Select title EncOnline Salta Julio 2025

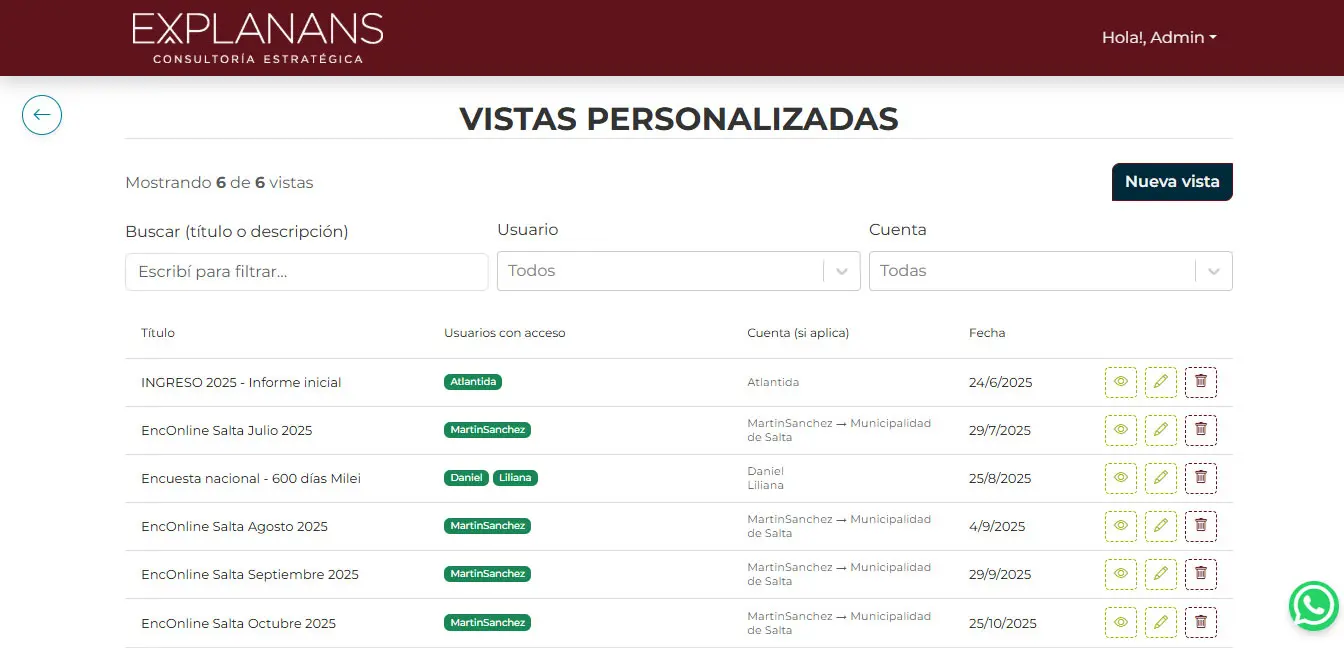tap(227, 431)
